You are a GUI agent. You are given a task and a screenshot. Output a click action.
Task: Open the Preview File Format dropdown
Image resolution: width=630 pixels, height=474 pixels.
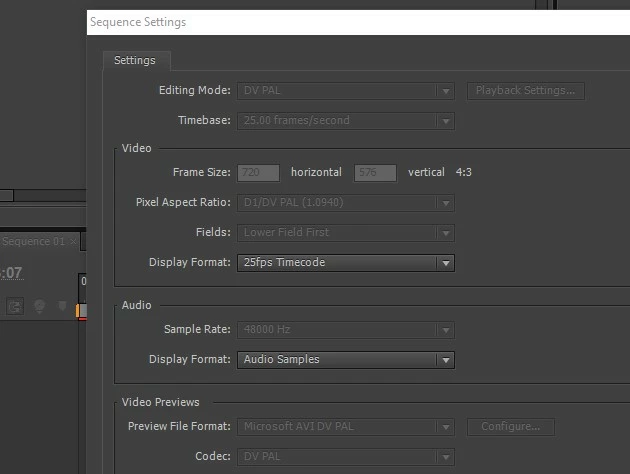click(346, 427)
